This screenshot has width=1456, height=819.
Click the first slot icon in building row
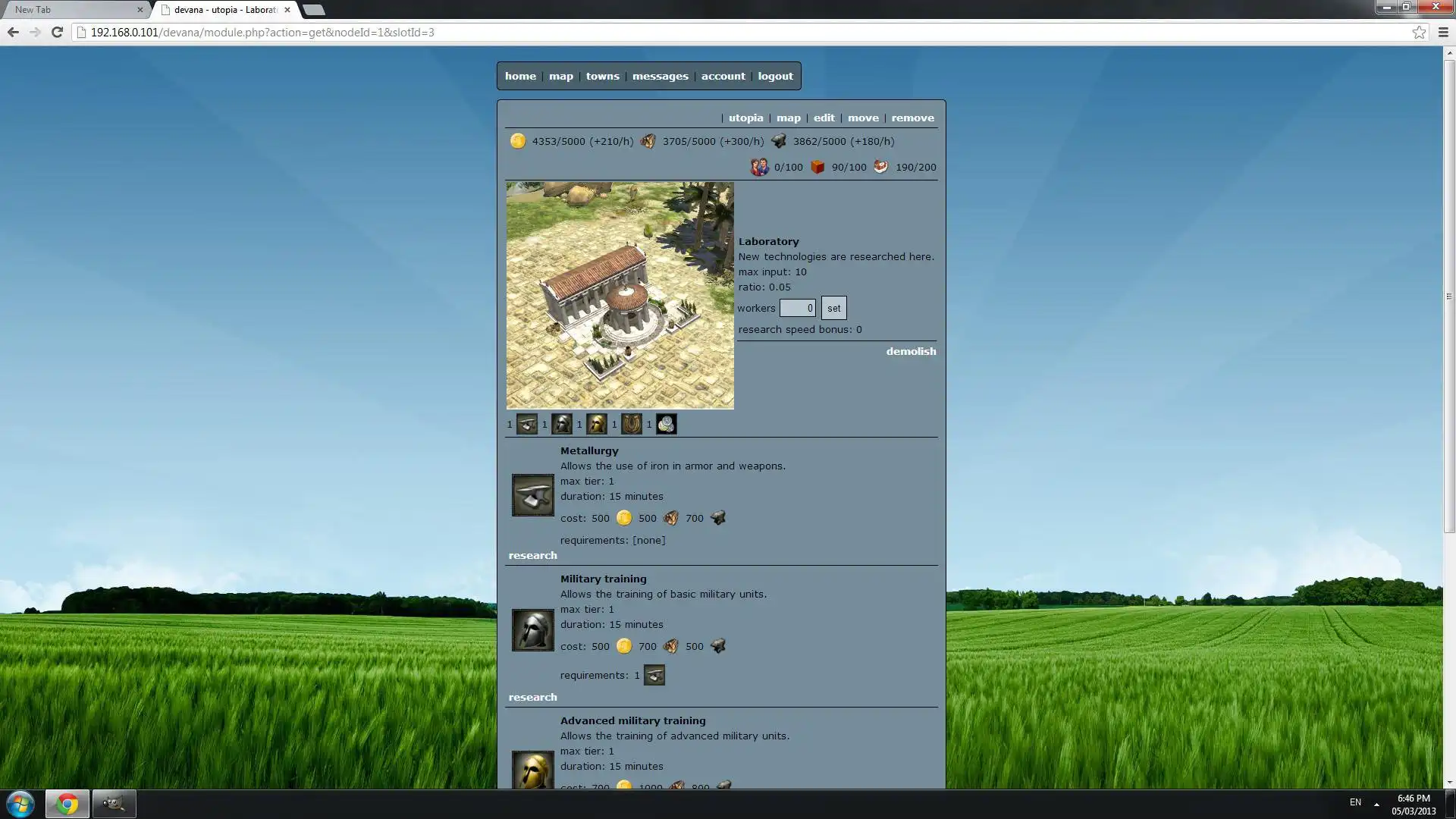(527, 424)
